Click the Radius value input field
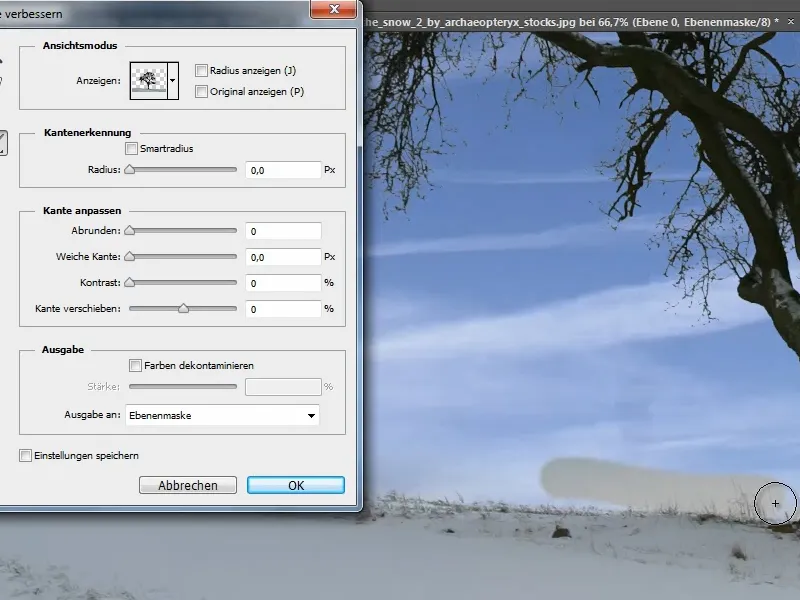800x600 pixels. click(x=283, y=170)
